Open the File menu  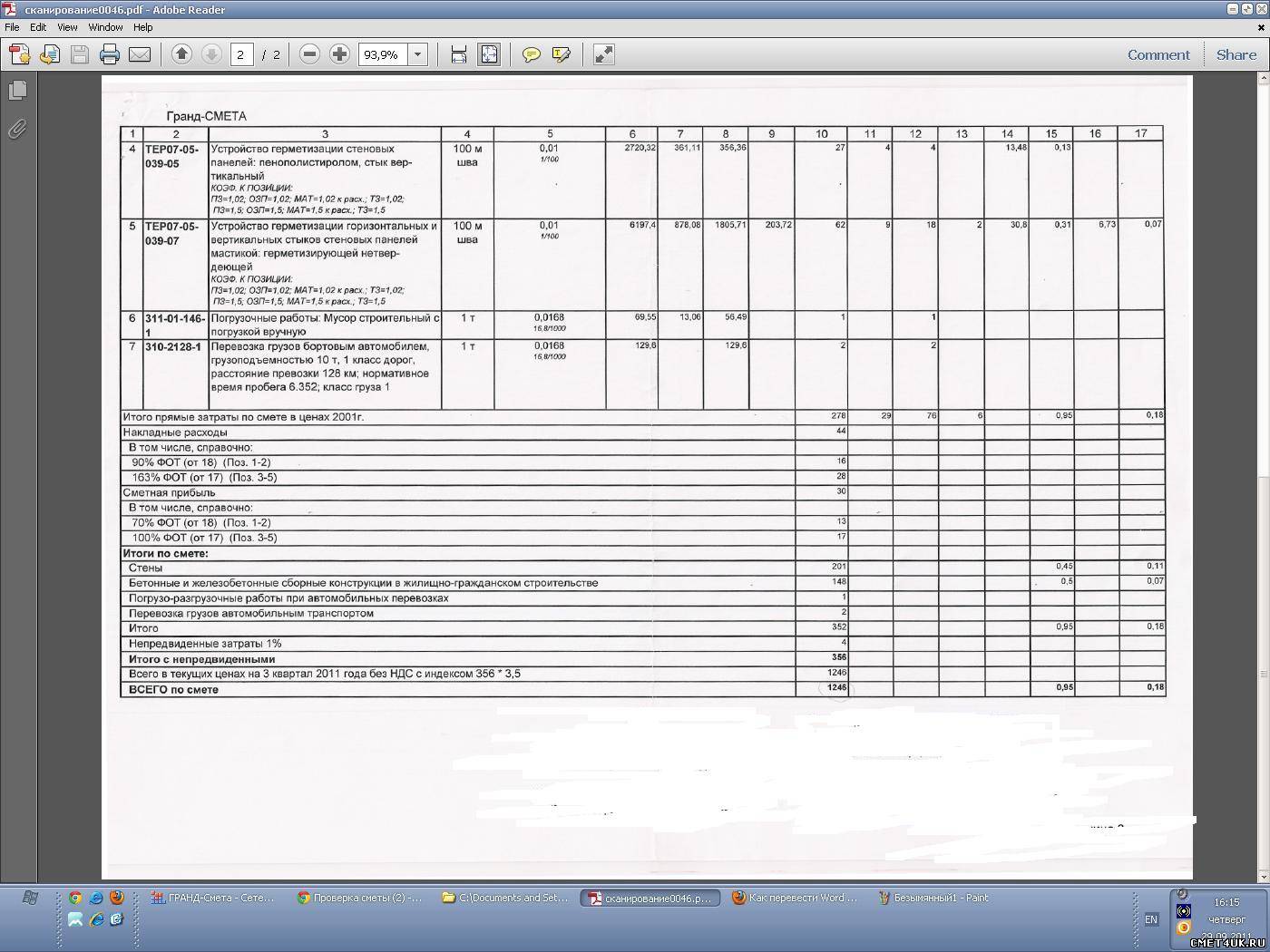point(12,27)
